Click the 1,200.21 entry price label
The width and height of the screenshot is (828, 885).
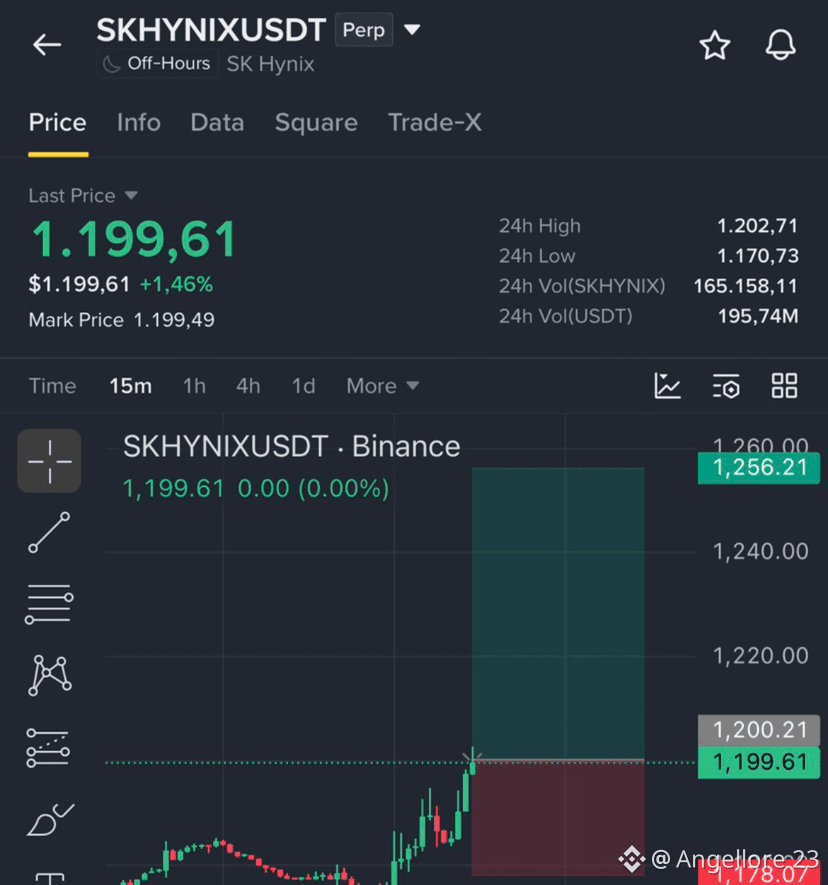click(759, 730)
